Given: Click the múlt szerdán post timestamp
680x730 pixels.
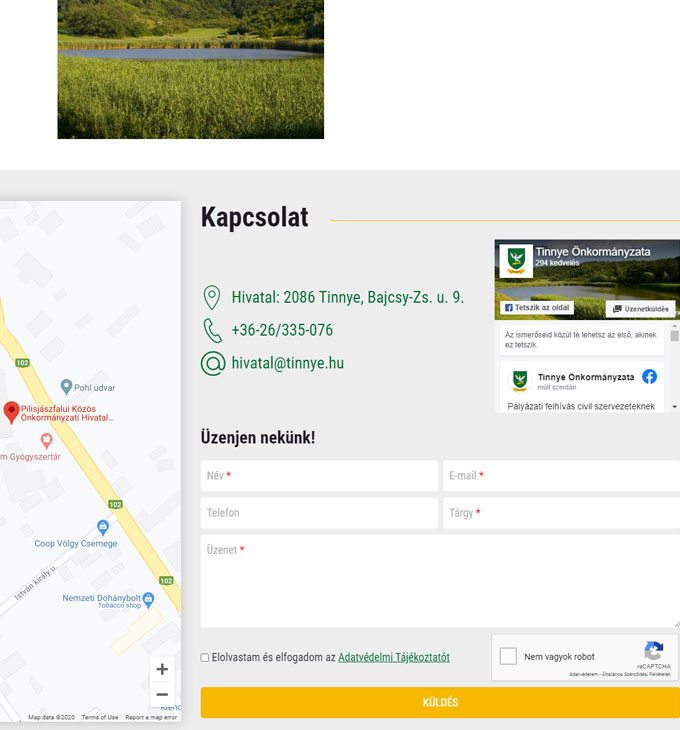Looking at the screenshot, I should pos(557,387).
